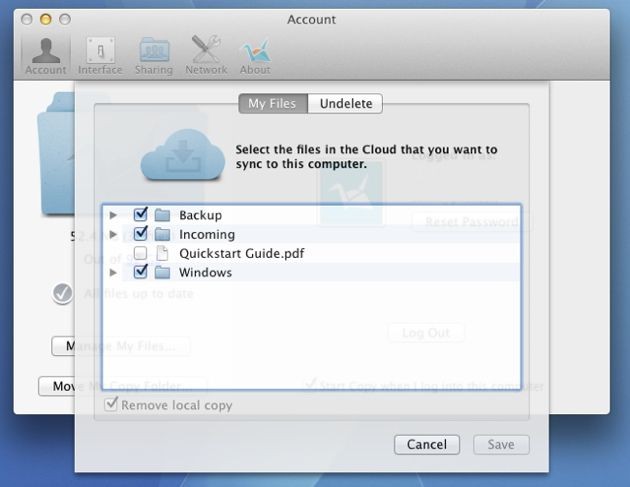Check the Quickstart Guide.pdf checkbox
This screenshot has height=487, width=630.
[140, 253]
